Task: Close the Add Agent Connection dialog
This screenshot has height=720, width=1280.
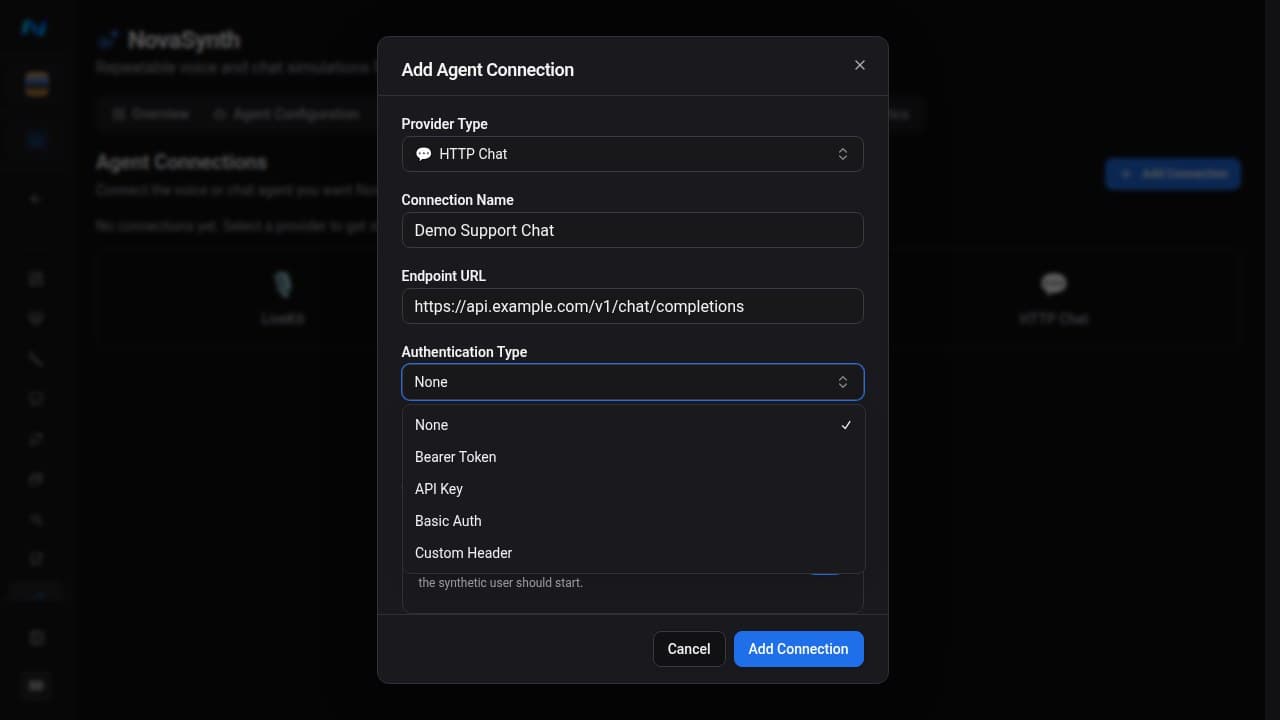Action: (x=859, y=65)
